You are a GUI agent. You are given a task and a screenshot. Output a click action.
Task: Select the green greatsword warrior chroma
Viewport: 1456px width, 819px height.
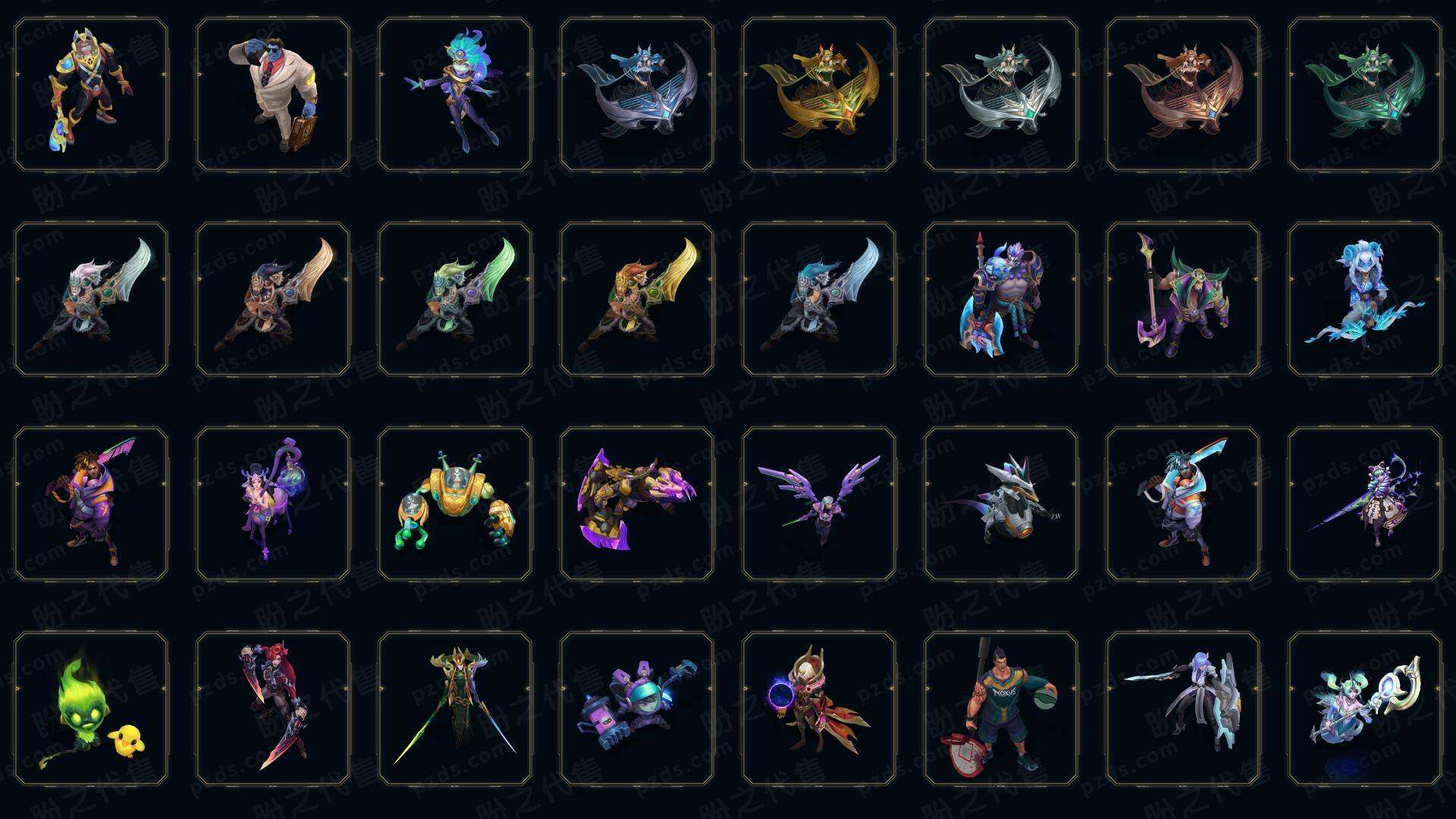point(455,299)
